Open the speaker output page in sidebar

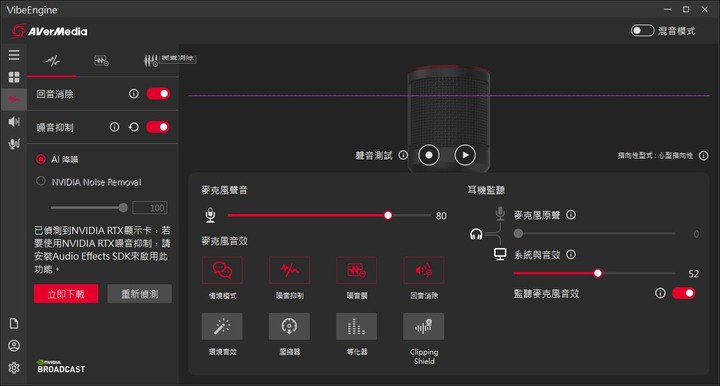tap(14, 122)
